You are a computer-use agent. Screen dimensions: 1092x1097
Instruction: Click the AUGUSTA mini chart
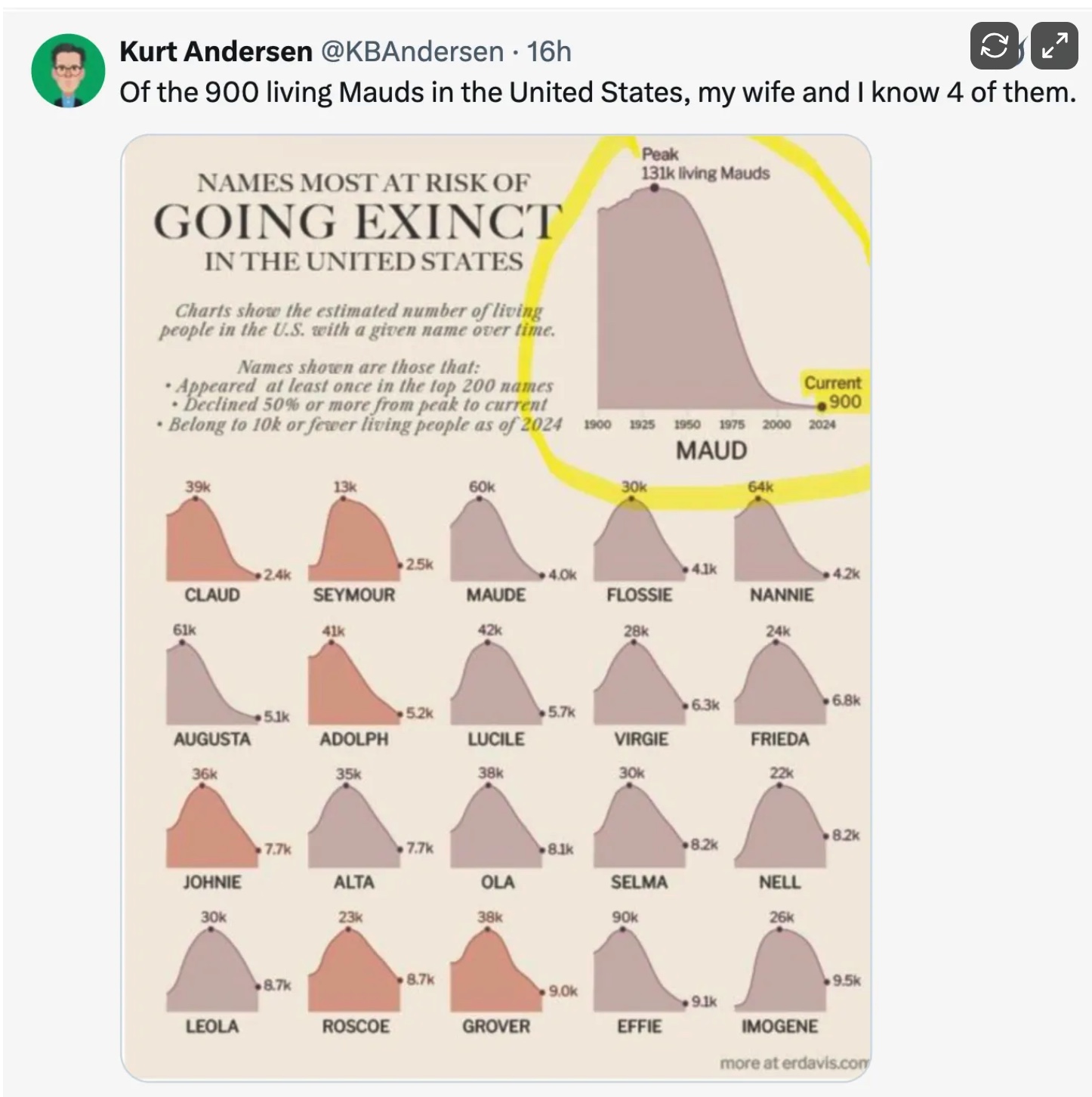coord(211,685)
